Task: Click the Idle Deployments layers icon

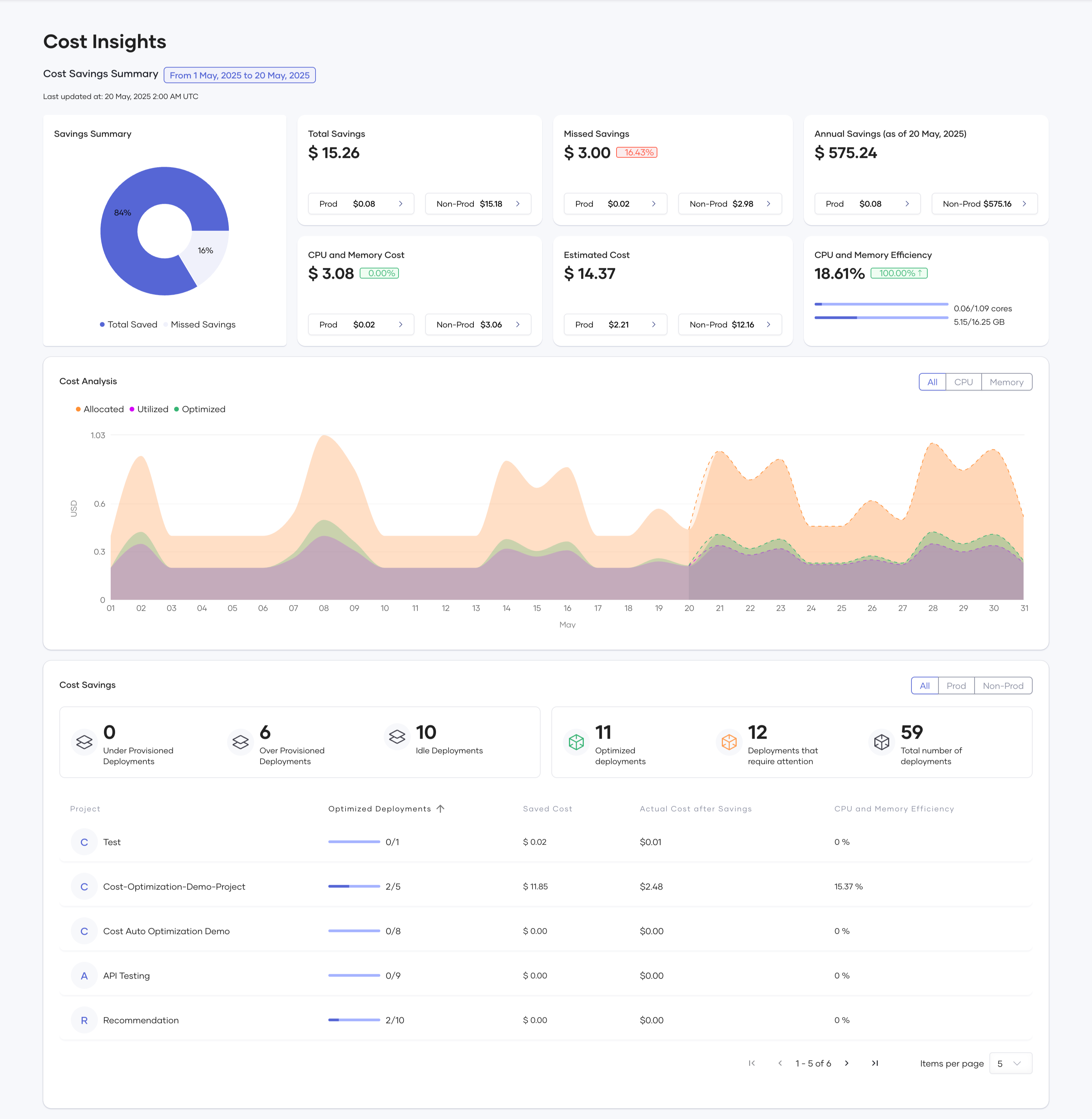Action: (397, 737)
